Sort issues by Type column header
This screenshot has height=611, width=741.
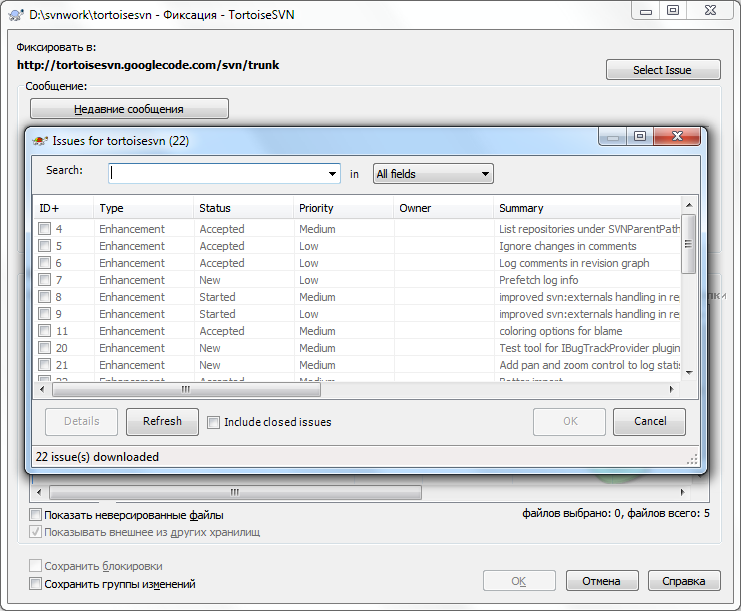[x=144, y=208]
